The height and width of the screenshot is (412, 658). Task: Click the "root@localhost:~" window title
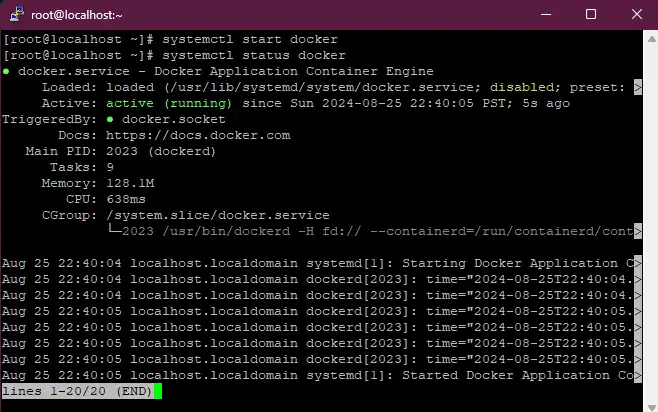coord(77,15)
